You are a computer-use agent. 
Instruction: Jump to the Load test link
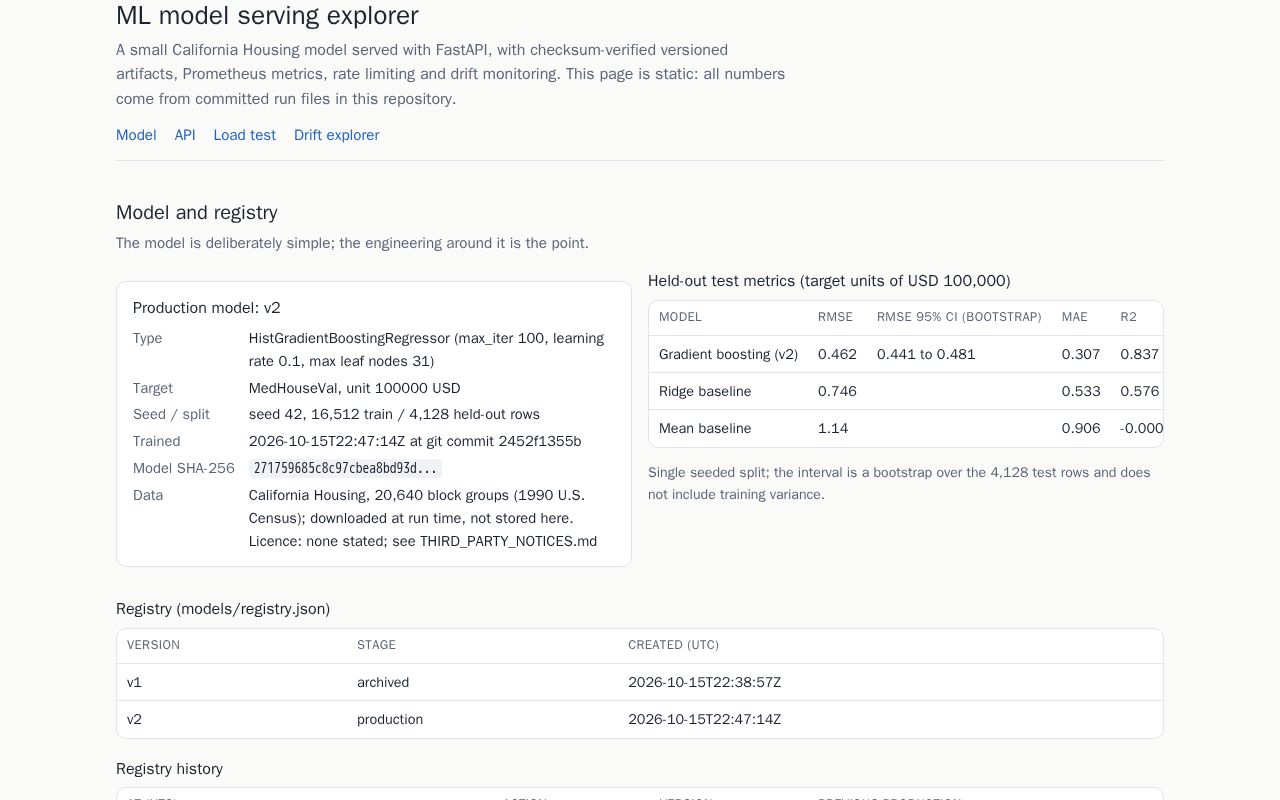[244, 135]
